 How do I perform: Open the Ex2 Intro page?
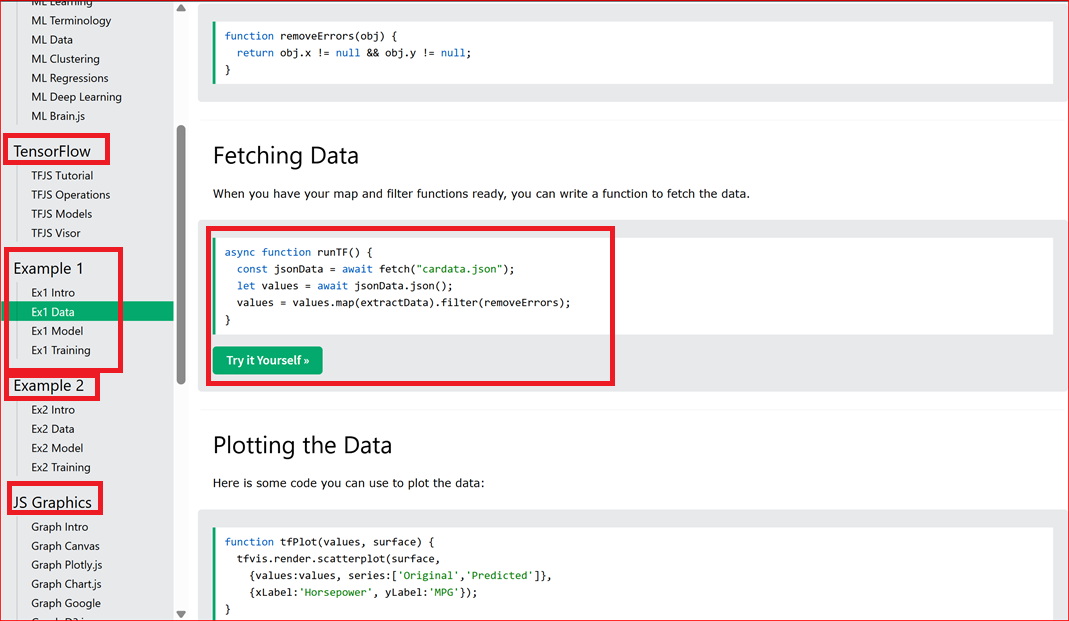pos(53,410)
